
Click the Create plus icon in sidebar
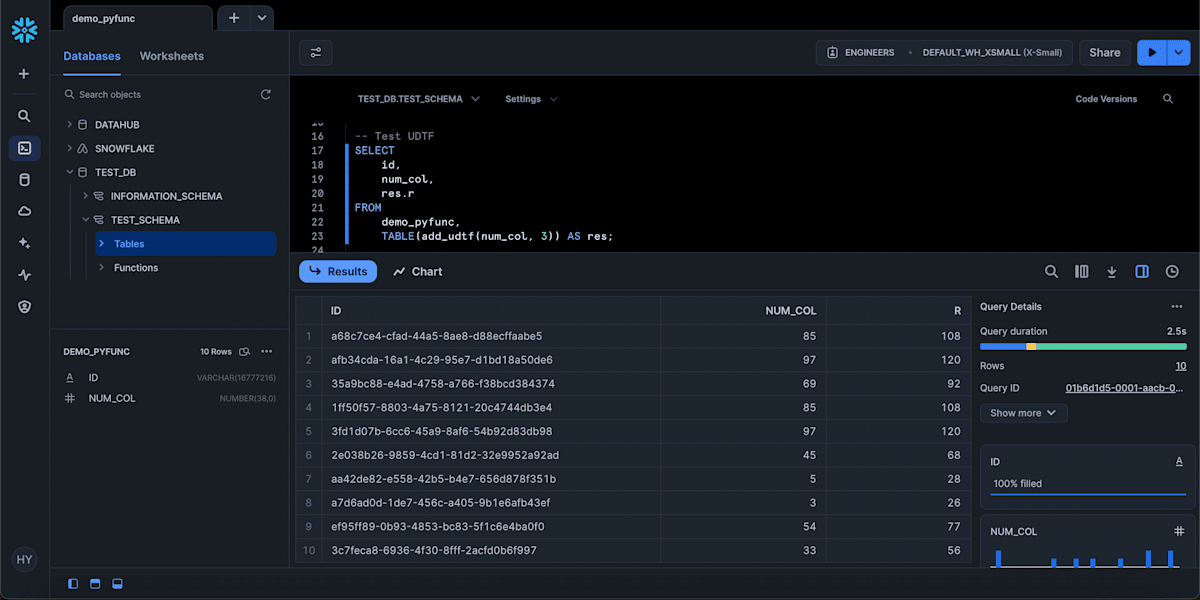click(x=24, y=74)
